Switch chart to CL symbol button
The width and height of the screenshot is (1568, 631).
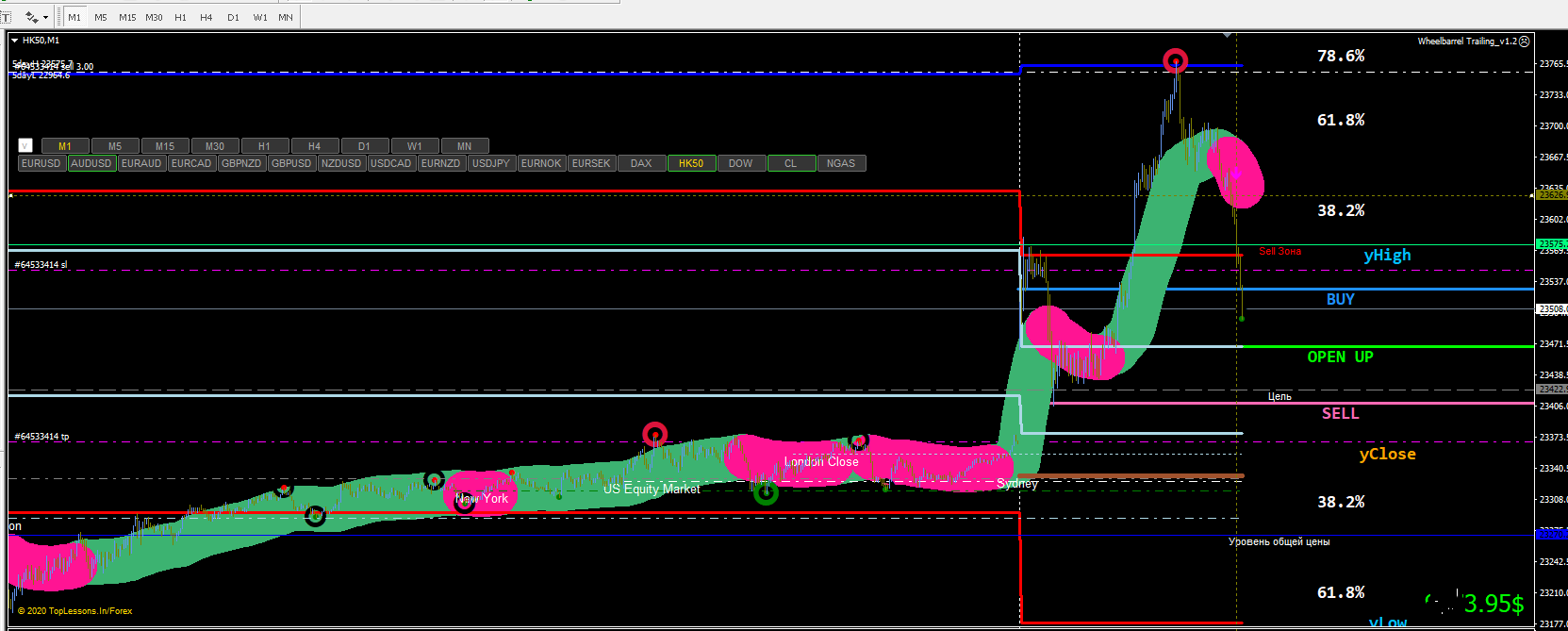click(x=791, y=163)
